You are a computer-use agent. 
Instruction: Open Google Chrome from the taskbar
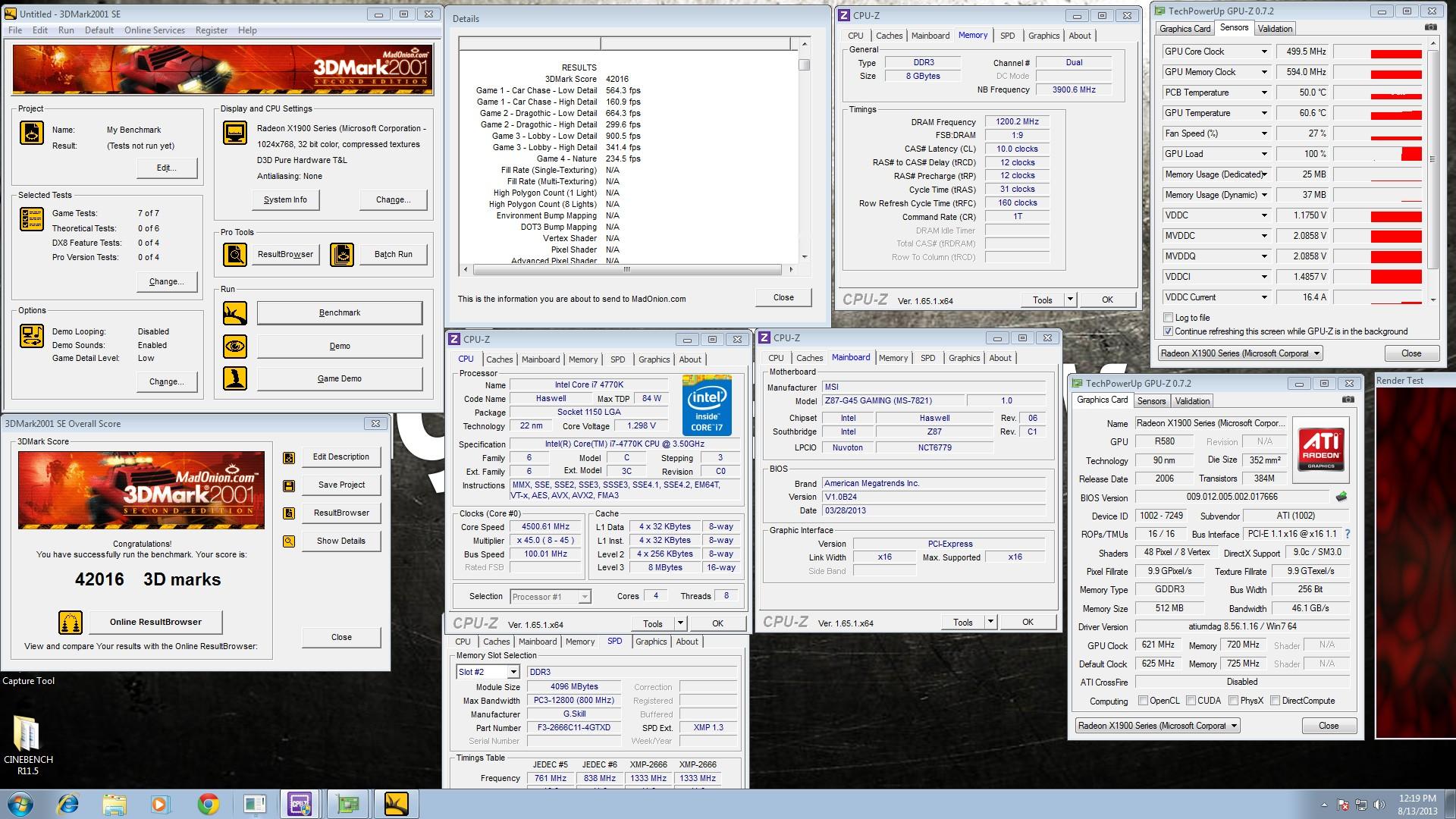coord(209,804)
